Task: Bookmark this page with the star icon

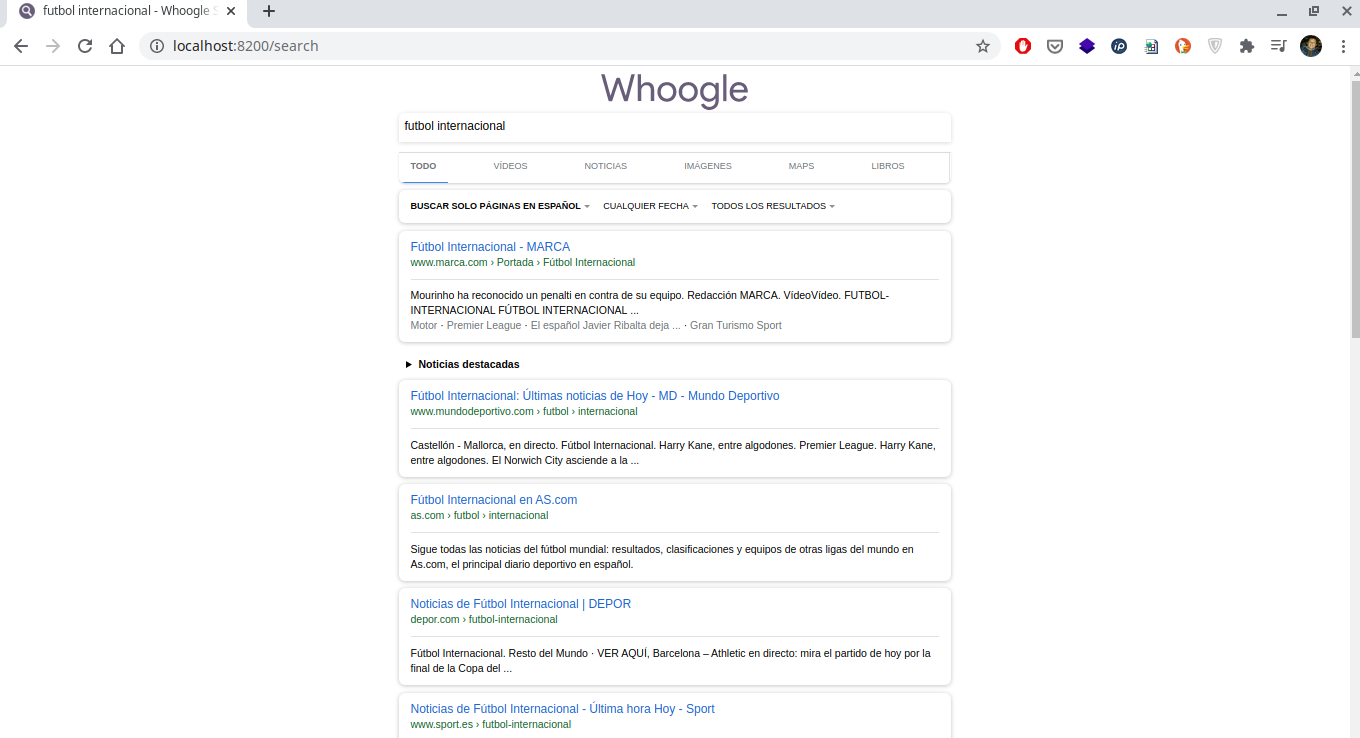Action: pyautogui.click(x=982, y=46)
